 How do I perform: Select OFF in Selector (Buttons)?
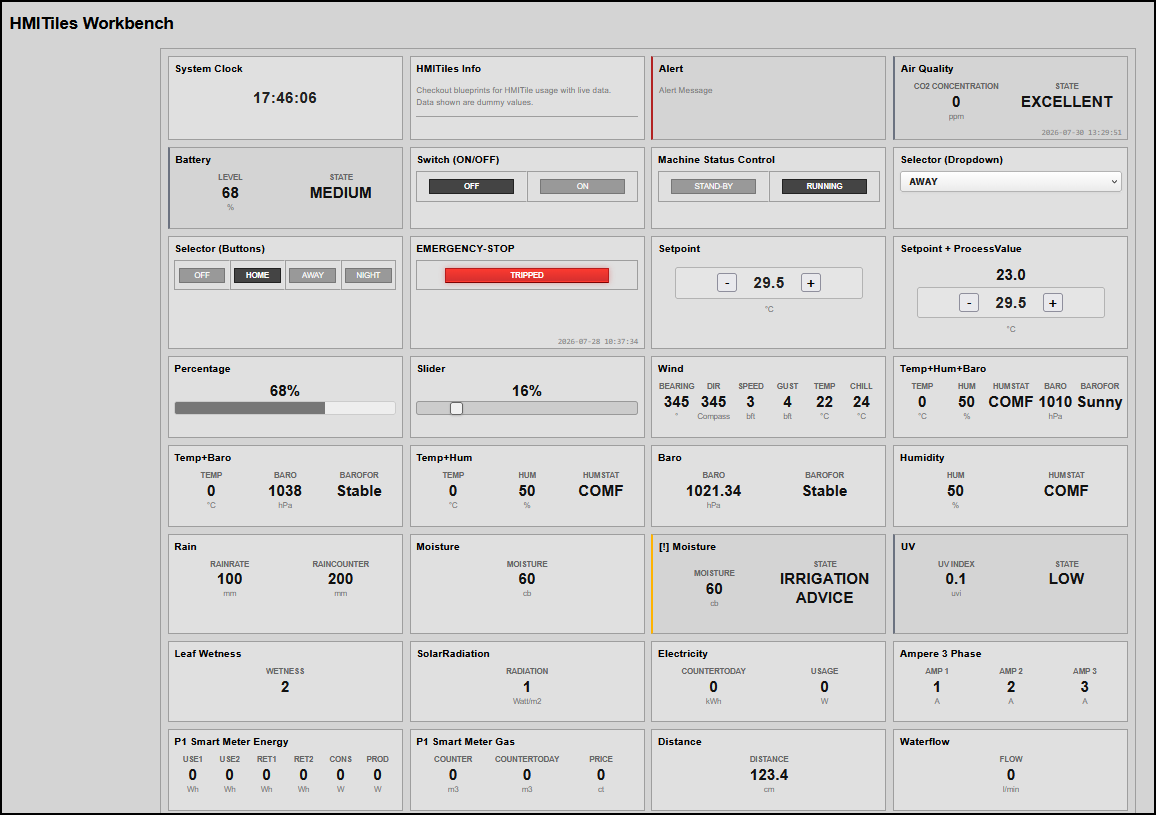coord(202,275)
